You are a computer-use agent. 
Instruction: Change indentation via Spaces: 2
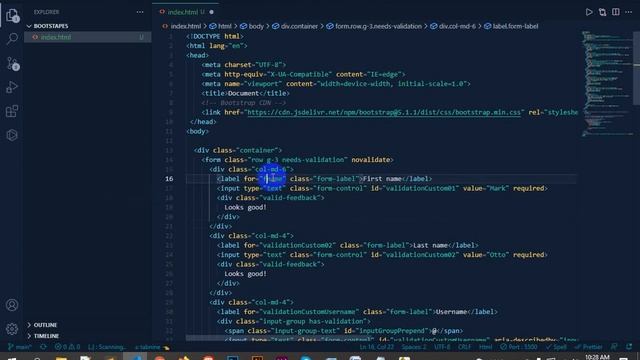pyautogui.click(x=413, y=347)
